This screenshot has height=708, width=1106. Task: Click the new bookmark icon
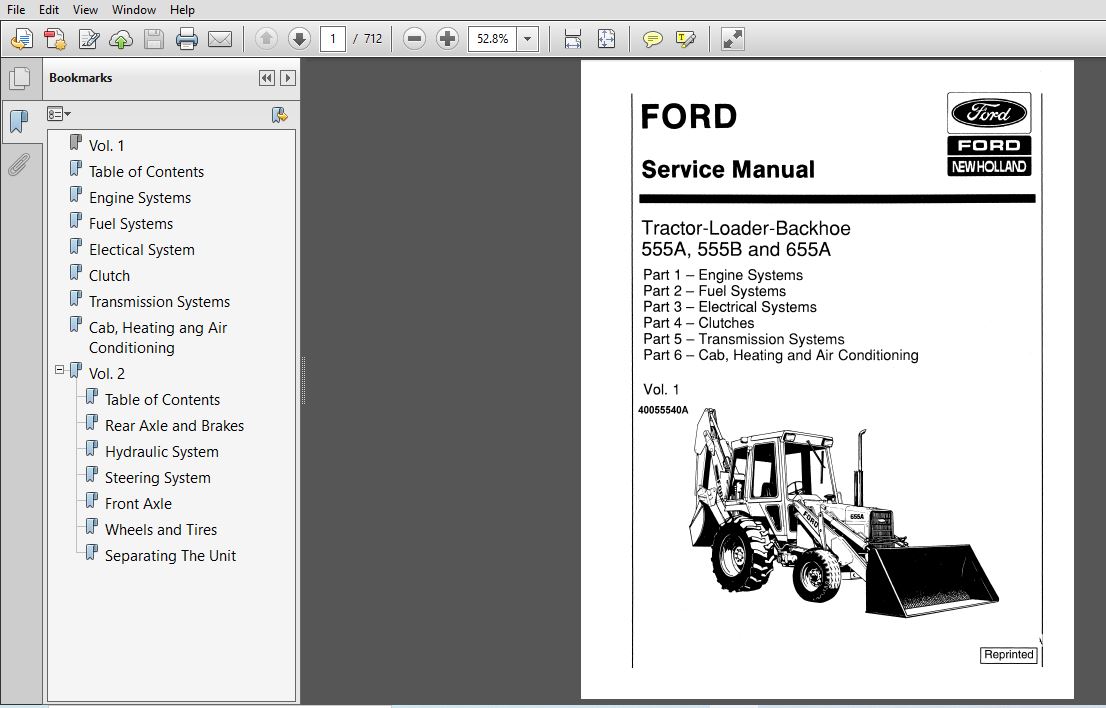pyautogui.click(x=280, y=115)
